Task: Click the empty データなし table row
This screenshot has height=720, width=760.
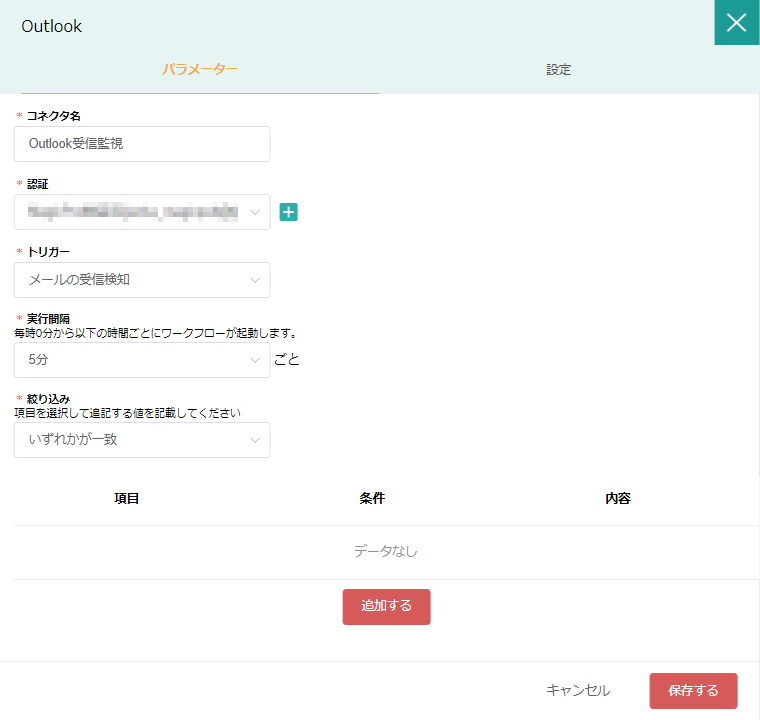Action: point(385,551)
